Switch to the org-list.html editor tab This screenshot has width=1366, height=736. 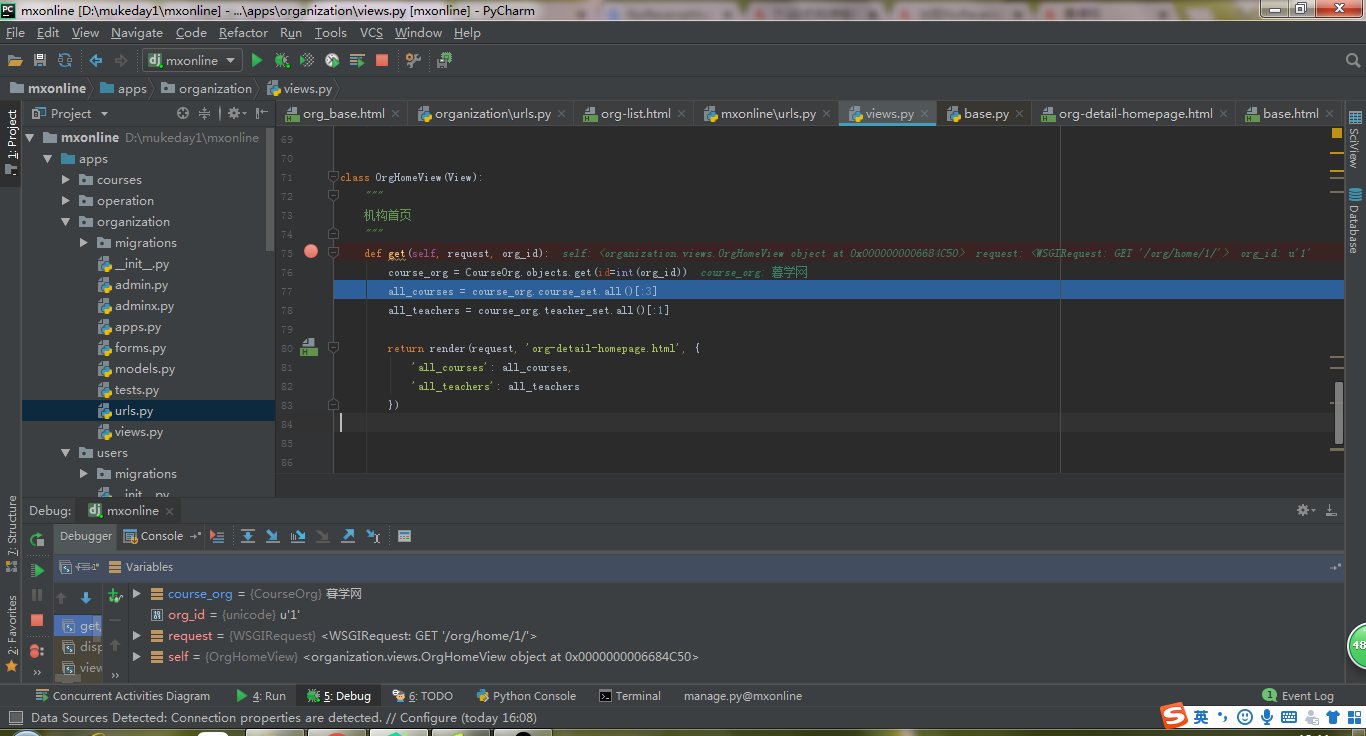click(x=634, y=114)
